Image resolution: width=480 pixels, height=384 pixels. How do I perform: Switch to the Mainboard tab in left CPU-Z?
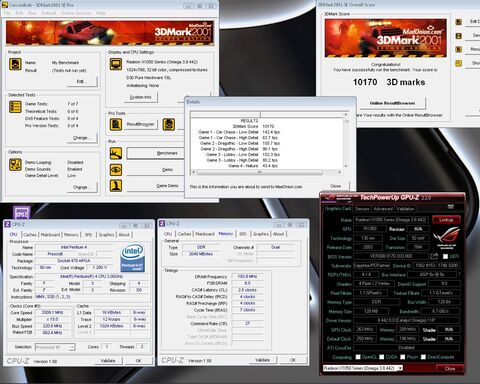point(50,235)
